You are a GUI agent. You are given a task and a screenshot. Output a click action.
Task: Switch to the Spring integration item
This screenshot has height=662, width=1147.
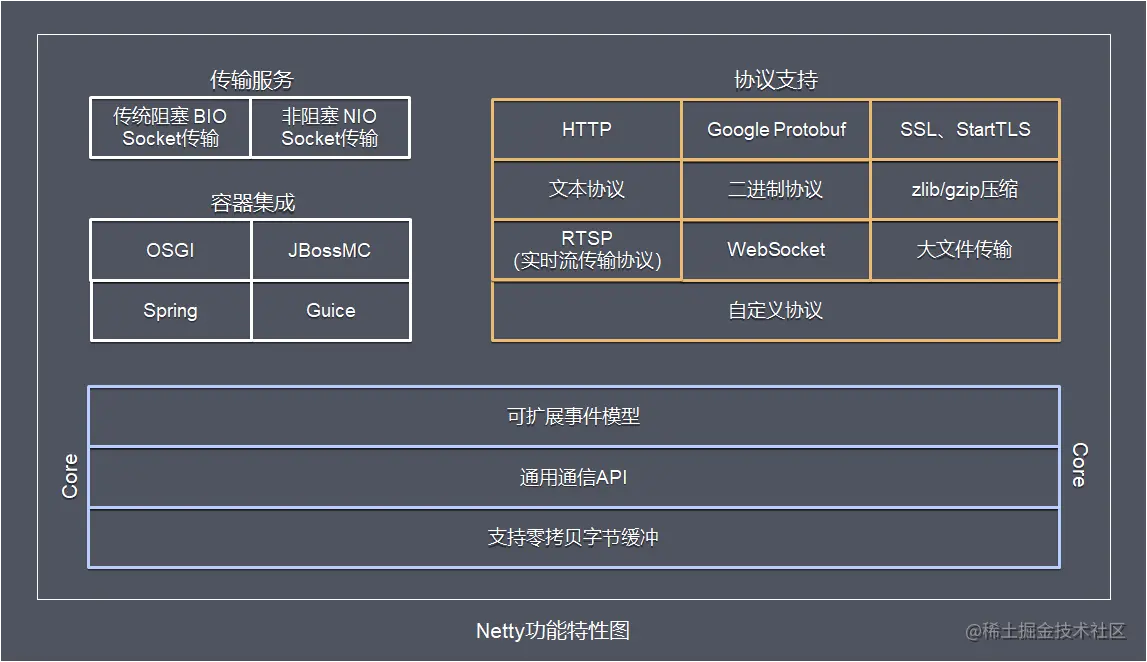(x=170, y=310)
